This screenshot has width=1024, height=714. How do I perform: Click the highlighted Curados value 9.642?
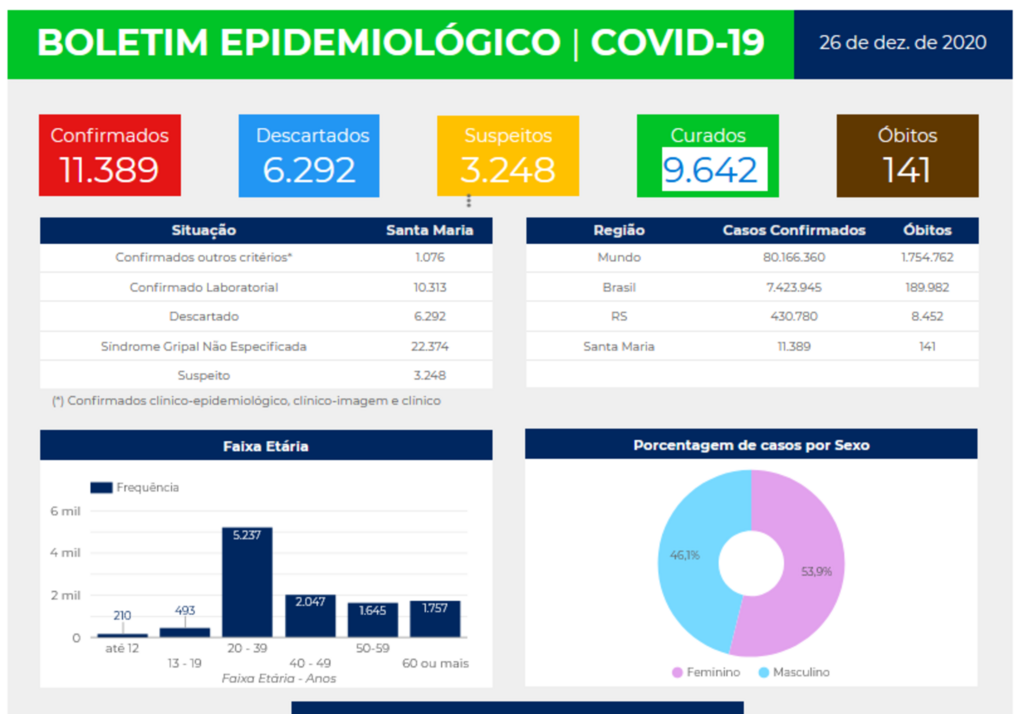tap(713, 170)
